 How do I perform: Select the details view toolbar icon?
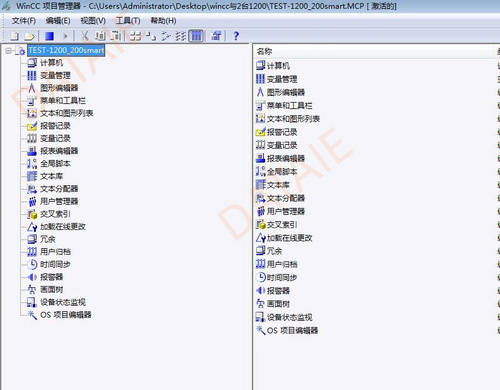196,36
